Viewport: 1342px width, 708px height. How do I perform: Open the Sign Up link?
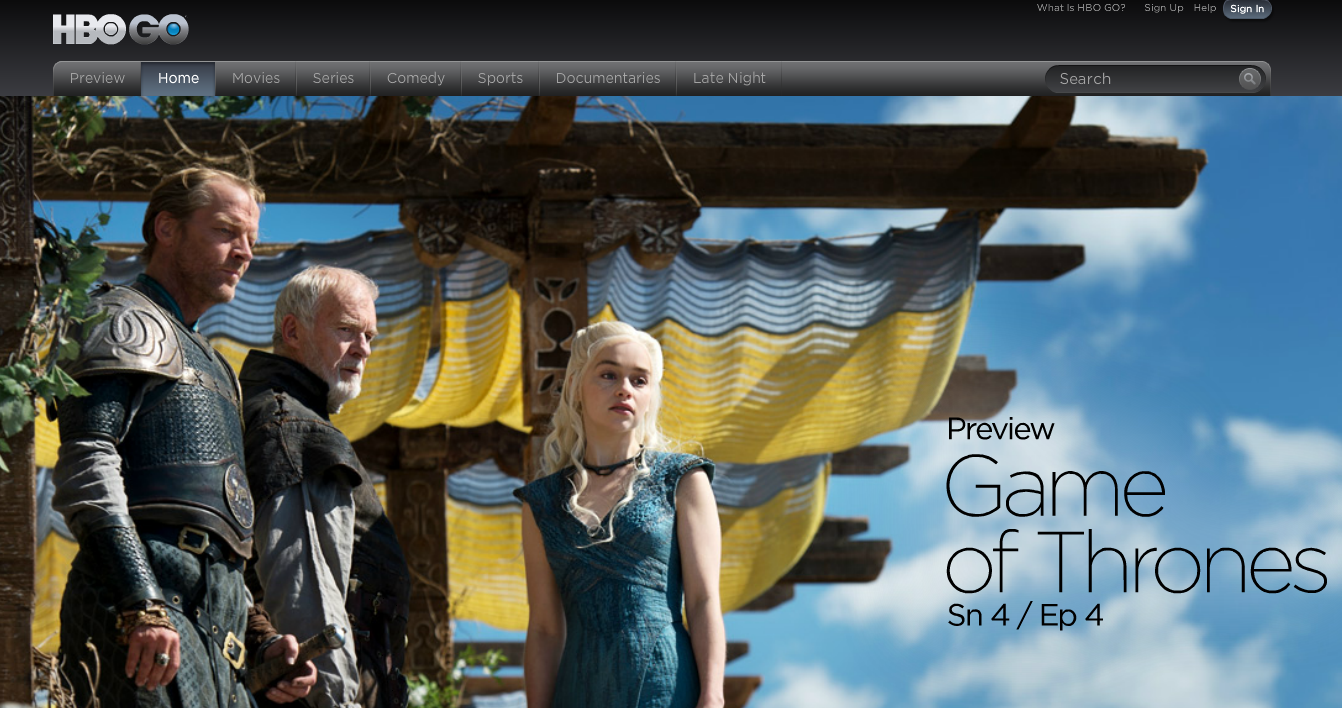(x=1163, y=8)
